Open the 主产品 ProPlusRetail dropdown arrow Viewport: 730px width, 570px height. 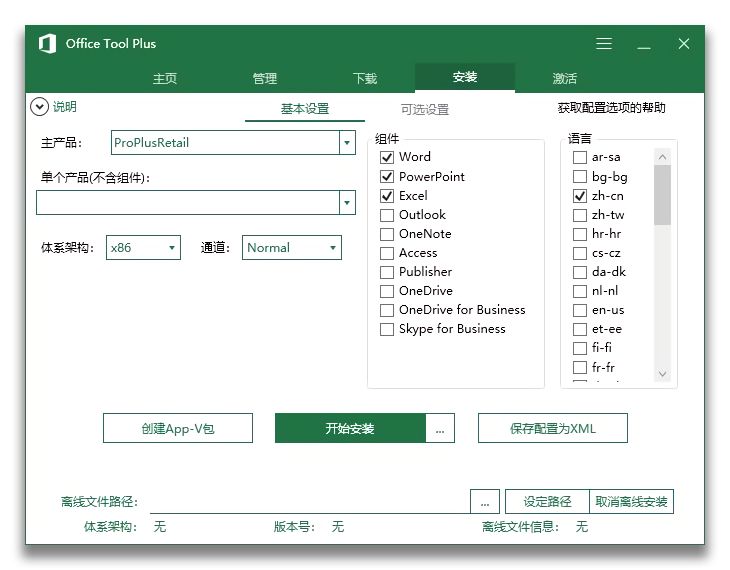pyautogui.click(x=347, y=142)
